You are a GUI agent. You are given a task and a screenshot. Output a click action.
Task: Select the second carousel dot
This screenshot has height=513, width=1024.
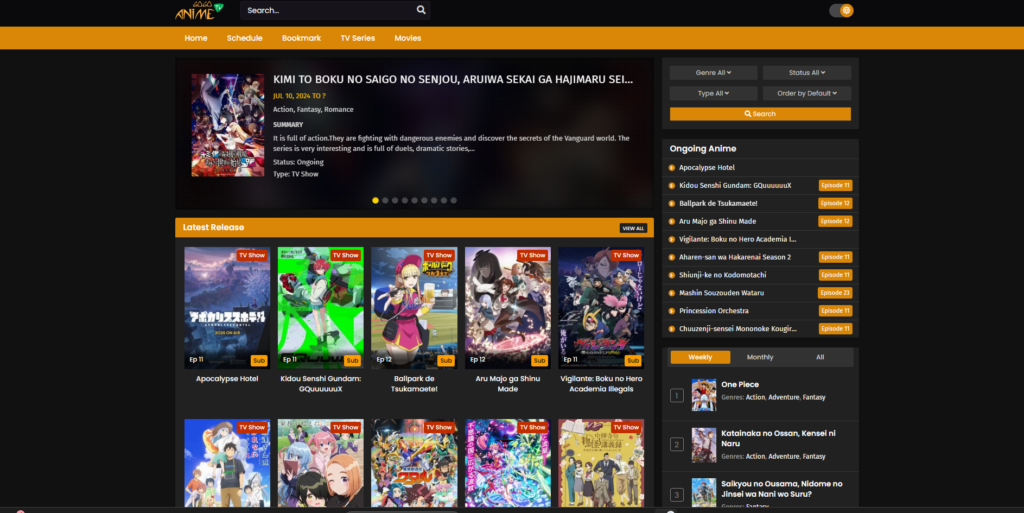coord(385,200)
